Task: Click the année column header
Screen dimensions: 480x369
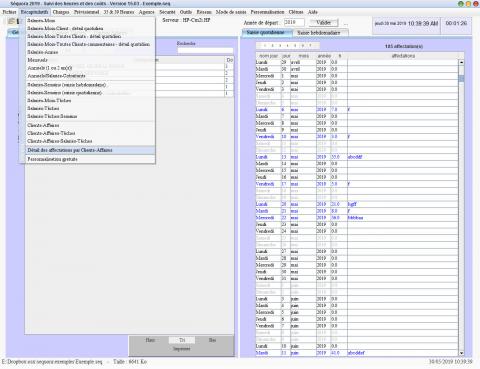Action: [324, 56]
